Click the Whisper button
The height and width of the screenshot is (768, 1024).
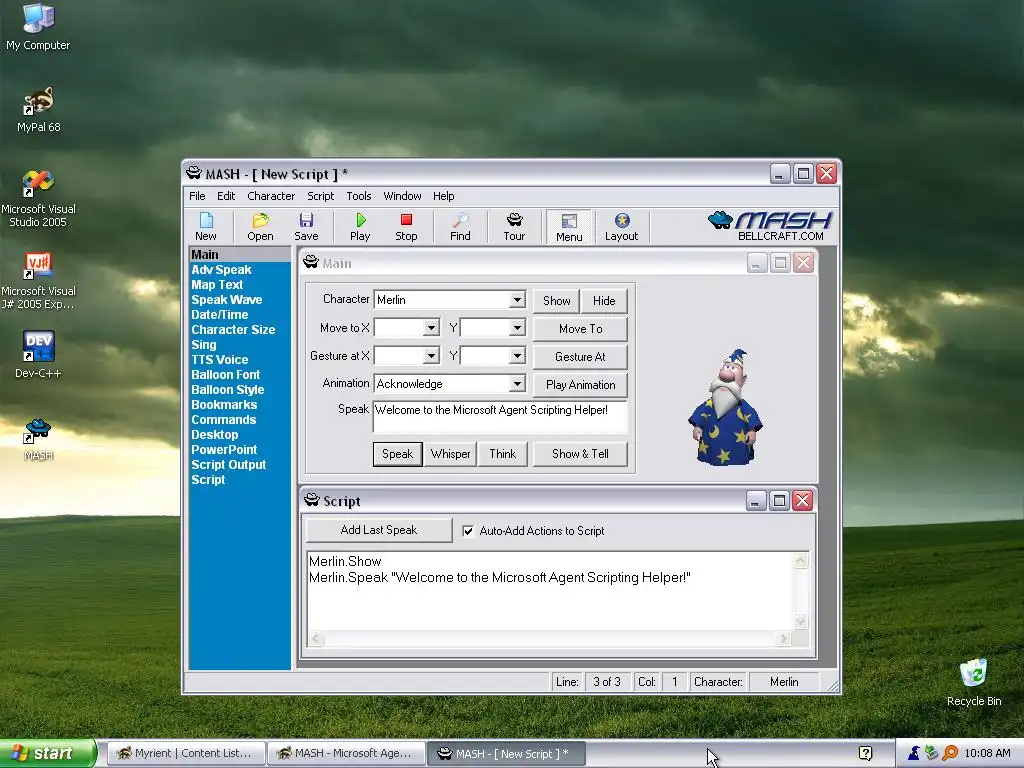coord(451,454)
